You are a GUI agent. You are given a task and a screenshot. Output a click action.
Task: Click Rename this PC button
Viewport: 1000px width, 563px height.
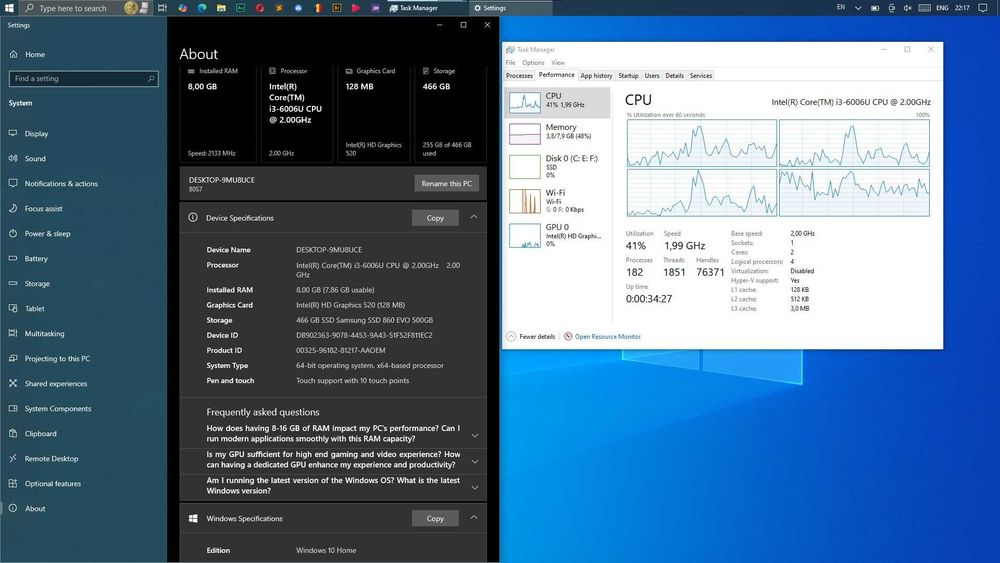(446, 184)
